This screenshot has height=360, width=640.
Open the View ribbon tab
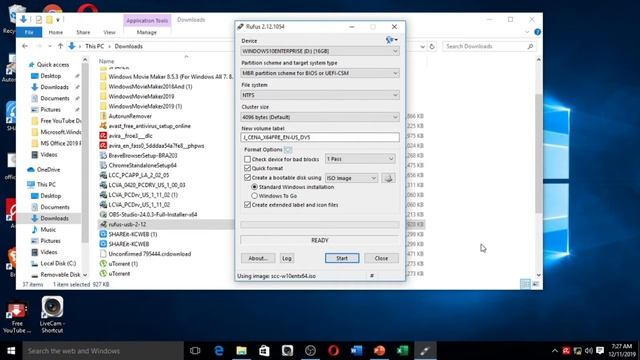(109, 32)
